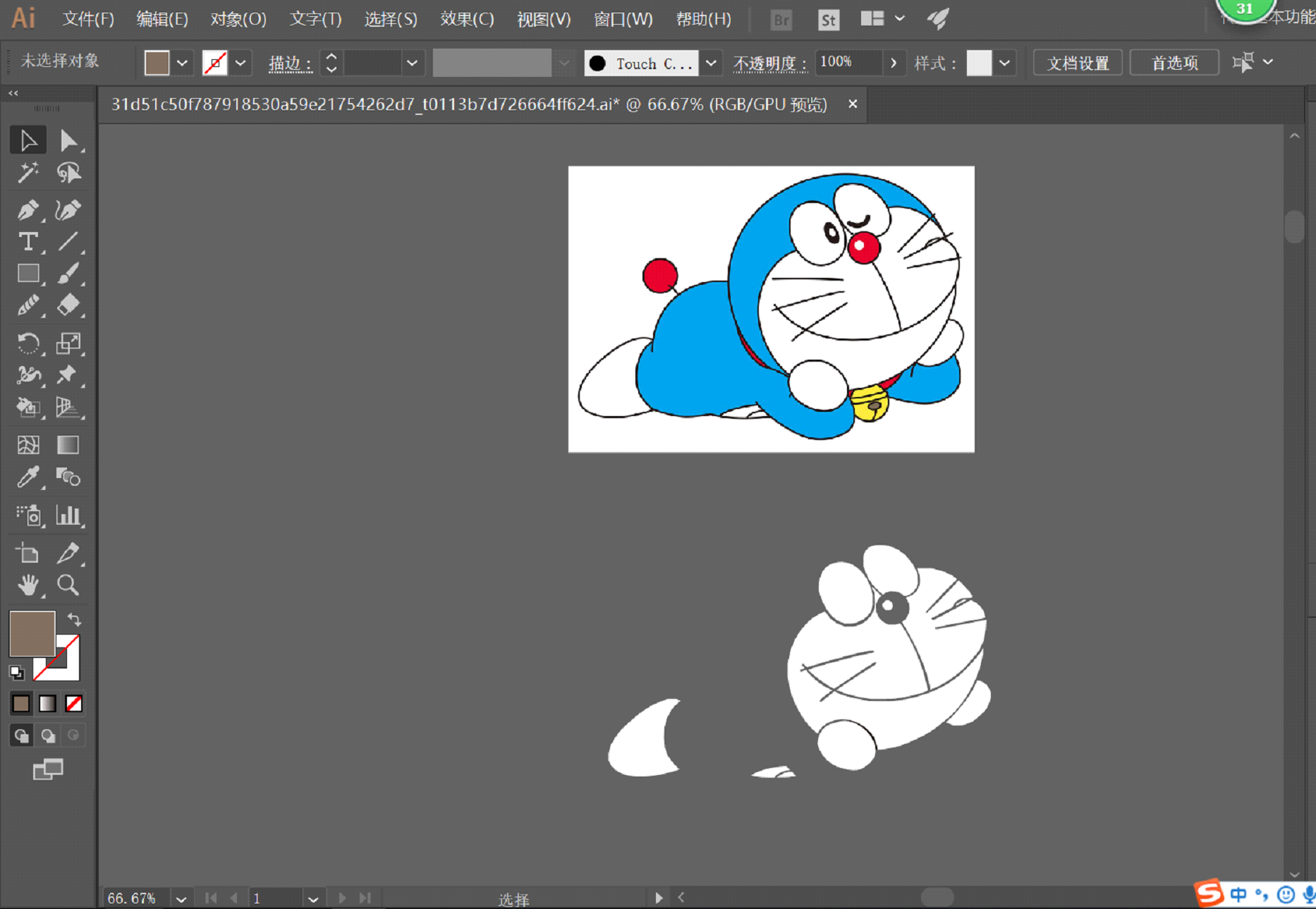Open the 不透明度 transparency panel link

[769, 63]
